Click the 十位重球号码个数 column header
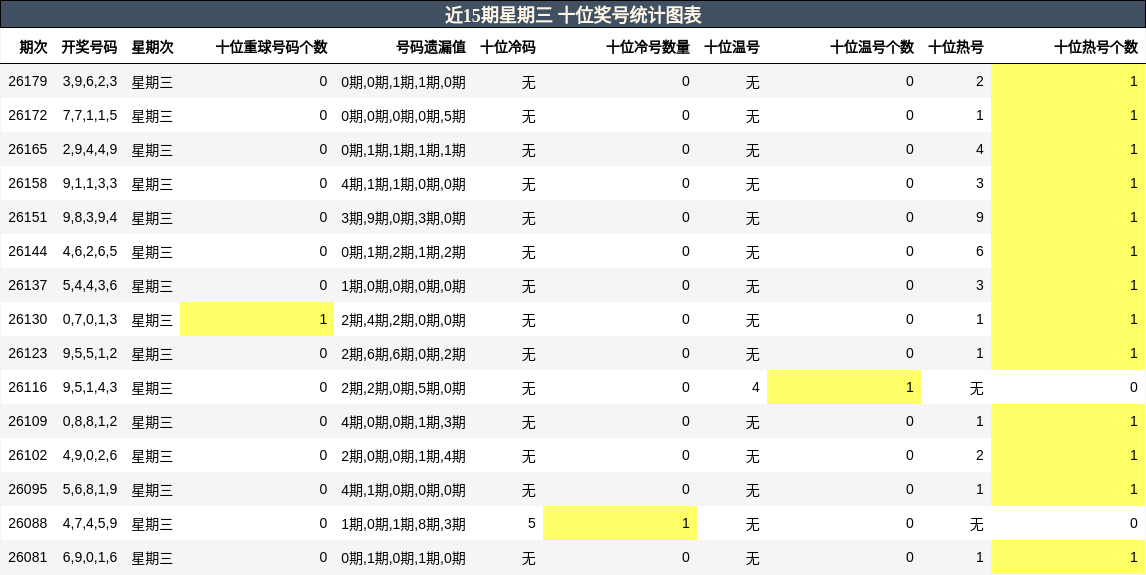This screenshot has height=575, width=1146. pos(271,47)
